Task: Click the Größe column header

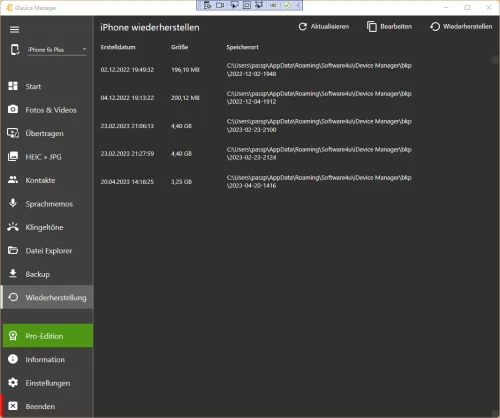Action: 179,47
